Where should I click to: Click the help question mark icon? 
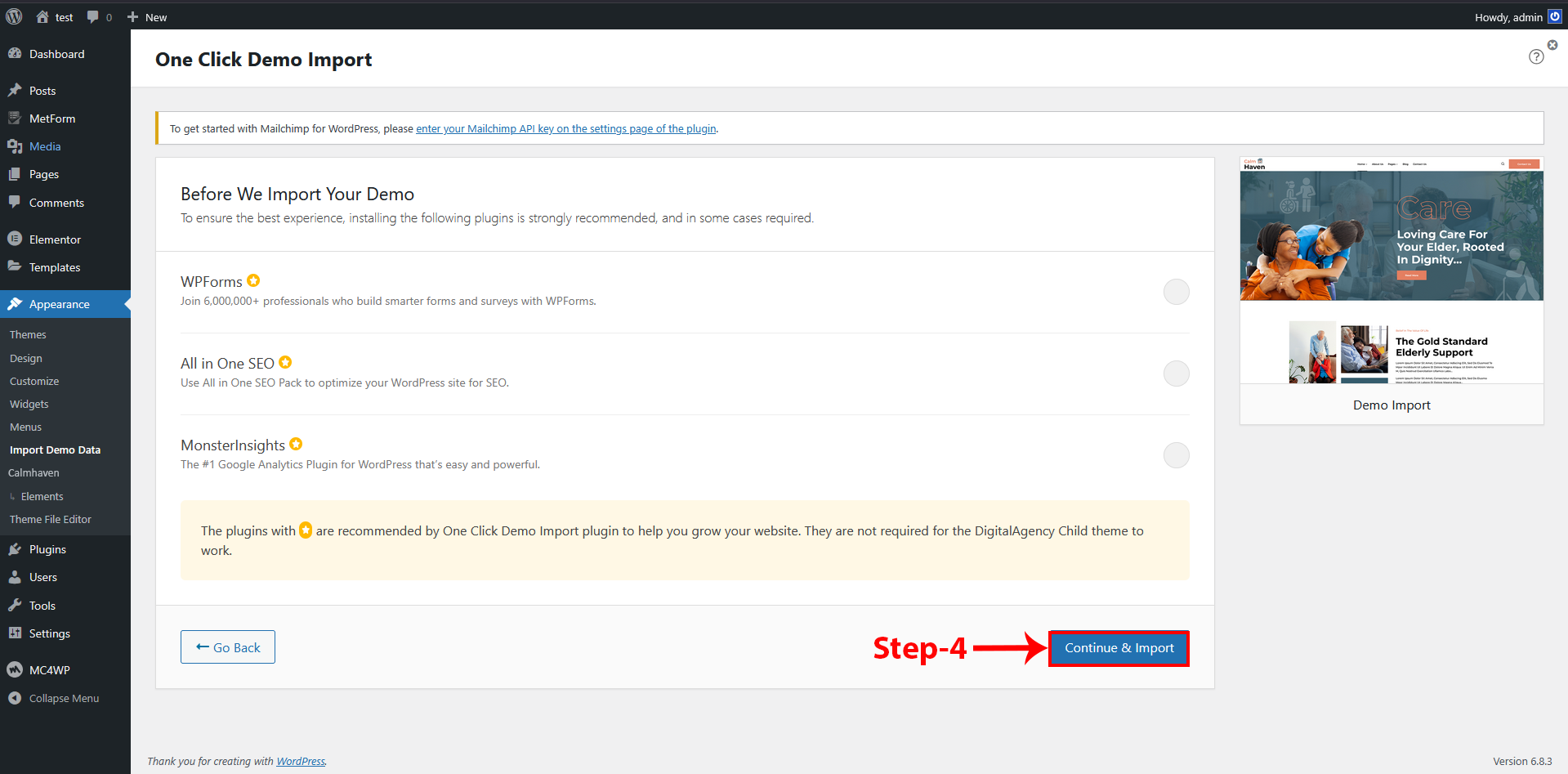coord(1536,56)
